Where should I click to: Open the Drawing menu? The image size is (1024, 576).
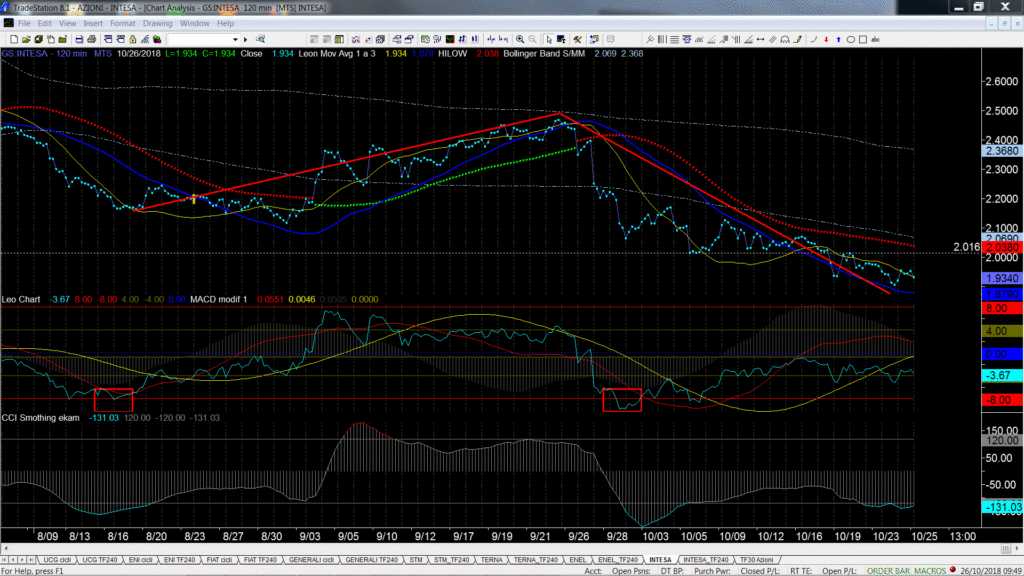click(x=157, y=24)
